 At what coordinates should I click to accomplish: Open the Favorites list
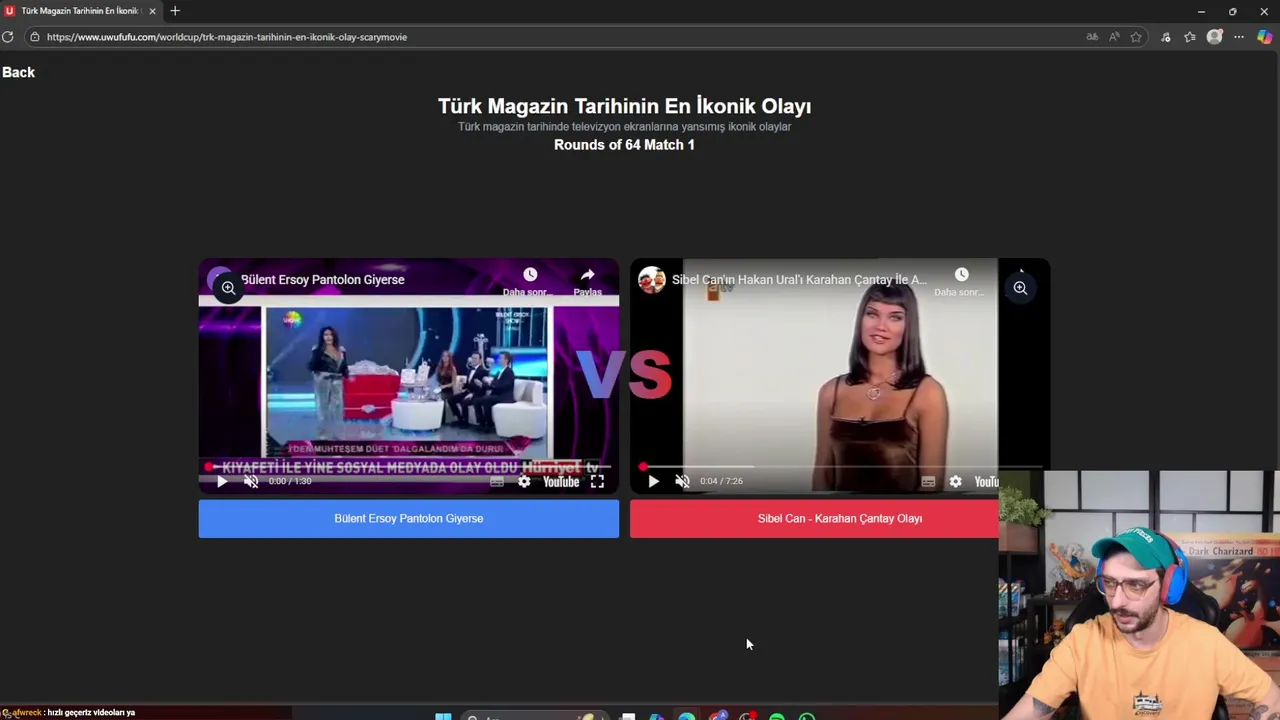coord(1190,37)
